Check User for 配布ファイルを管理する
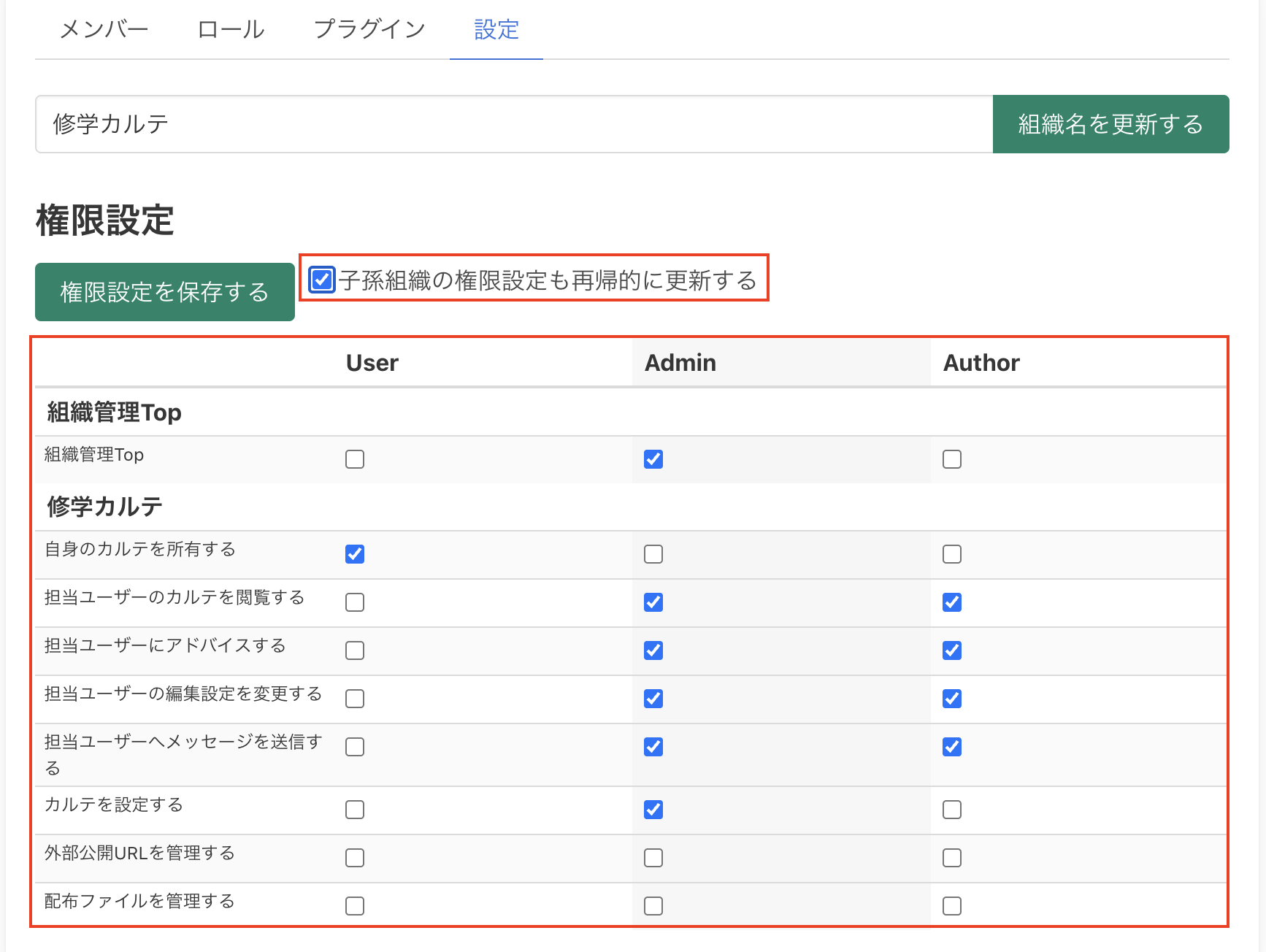 (355, 906)
